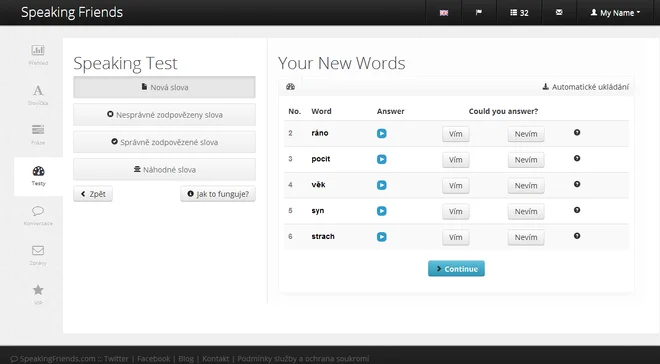660x364 pixels.
Task: Open the Facebook footer link
Action: [x=154, y=359]
